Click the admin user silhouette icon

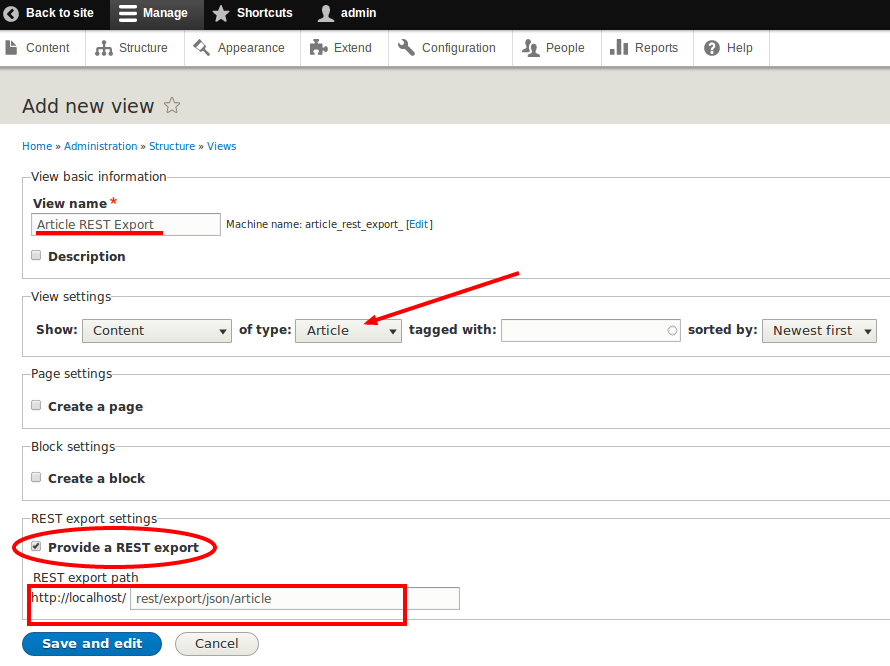click(325, 13)
